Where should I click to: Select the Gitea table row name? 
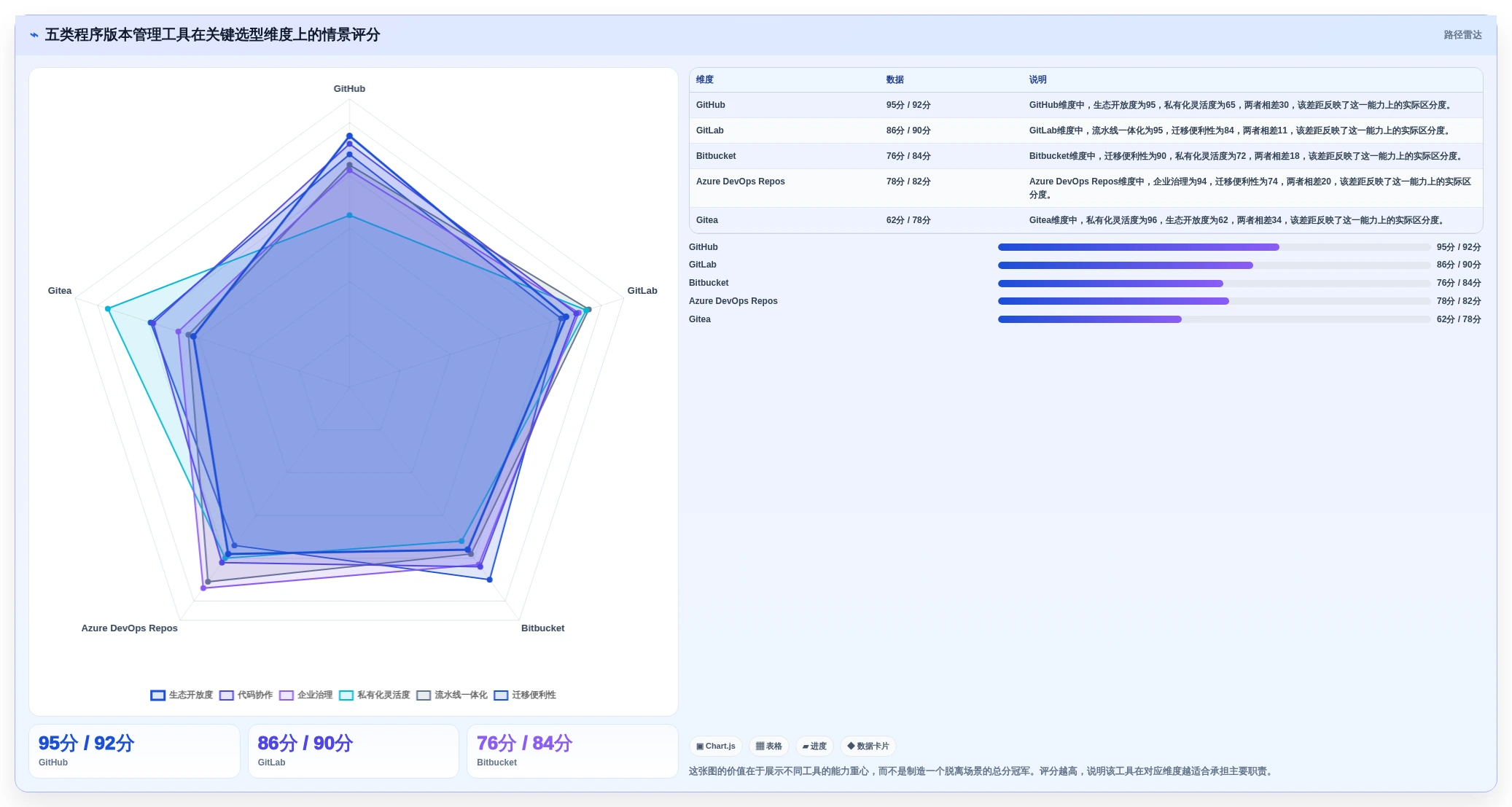tap(707, 220)
